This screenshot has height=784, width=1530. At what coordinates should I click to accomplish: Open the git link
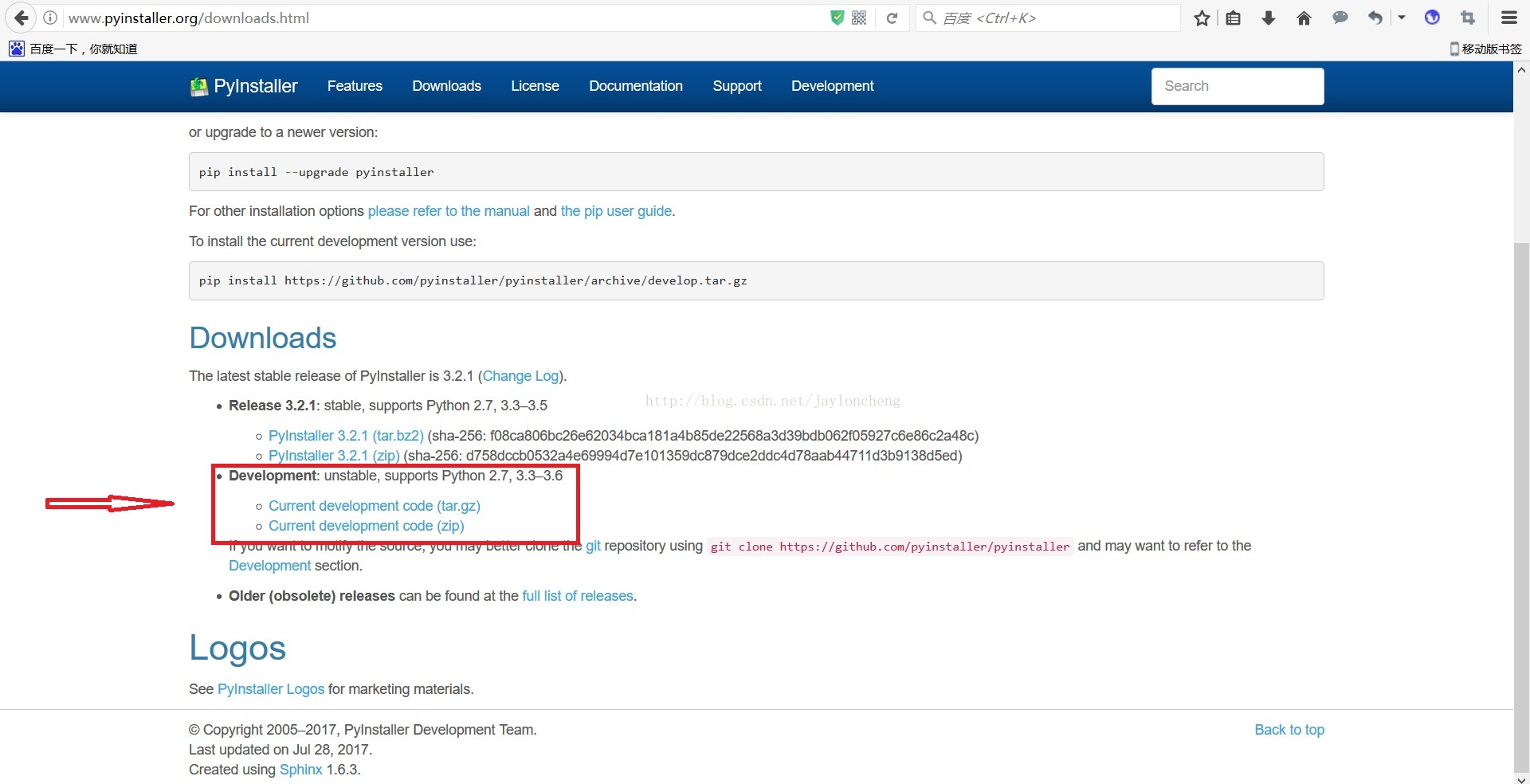tap(593, 546)
